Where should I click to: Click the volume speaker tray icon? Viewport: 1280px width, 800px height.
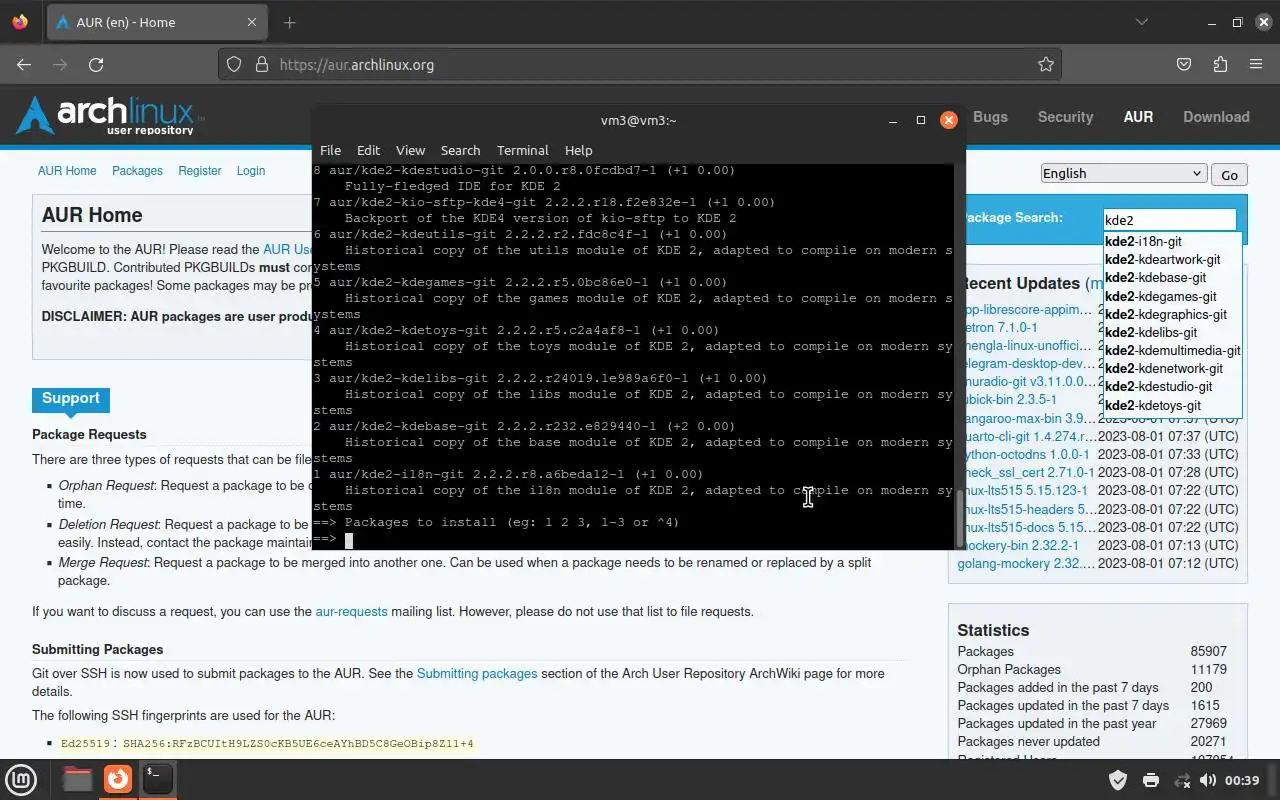1208,780
